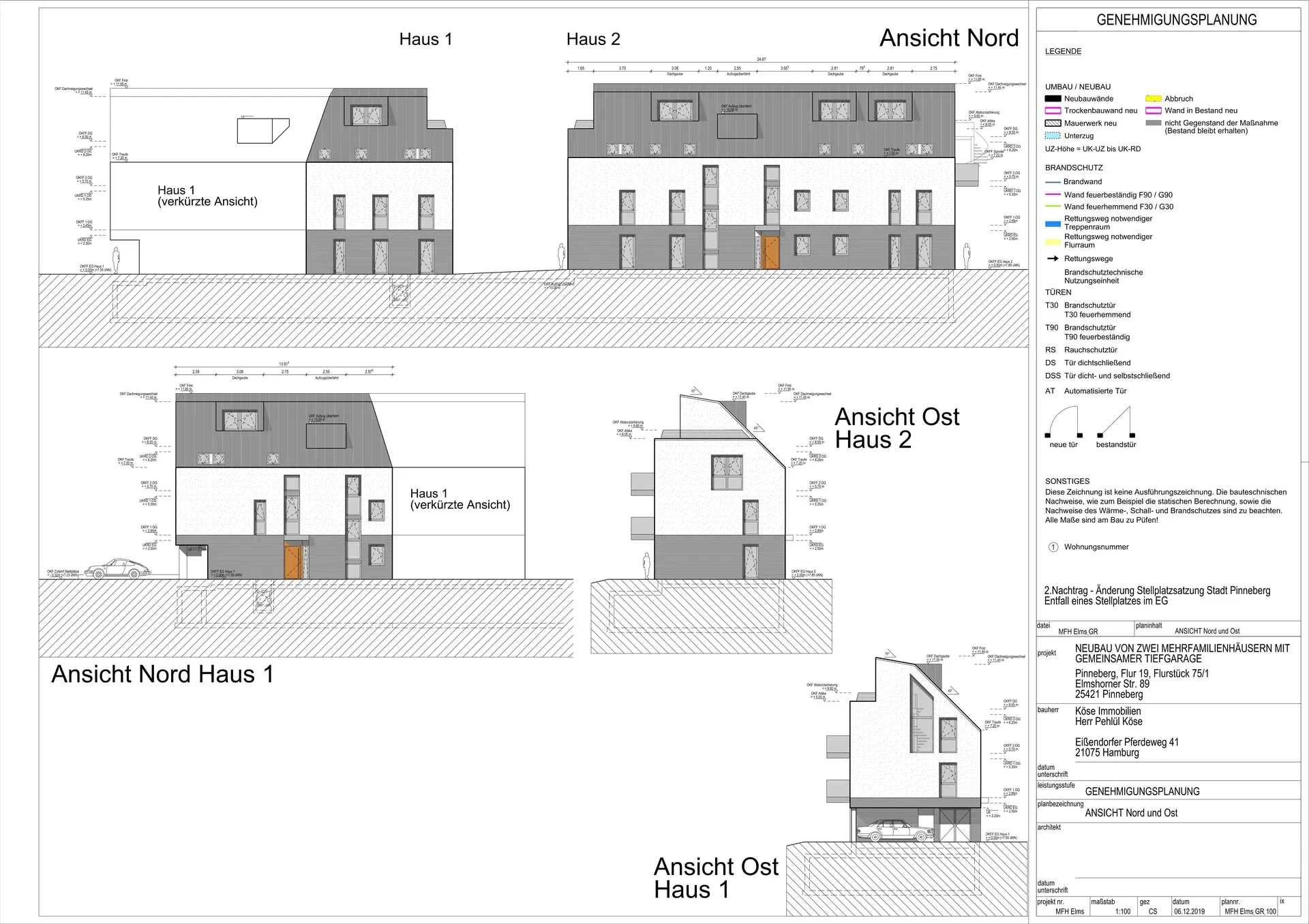1309x924 pixels.
Task: Click the yellow Abbruch legend swatch
Action: pos(1154,99)
